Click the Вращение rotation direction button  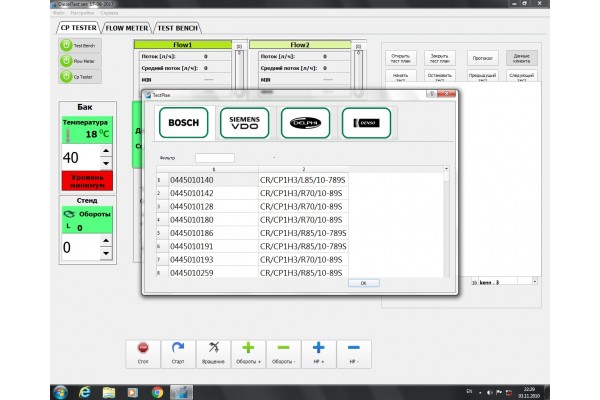(x=213, y=351)
